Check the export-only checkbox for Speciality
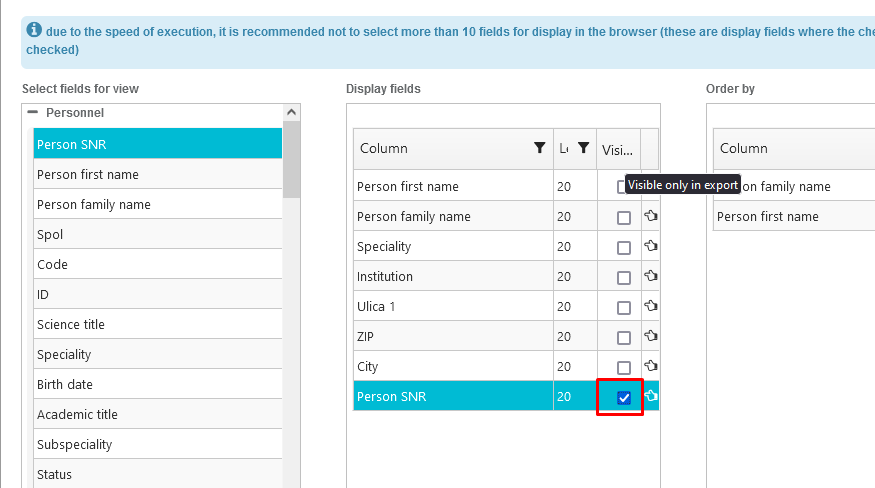 [x=624, y=248]
